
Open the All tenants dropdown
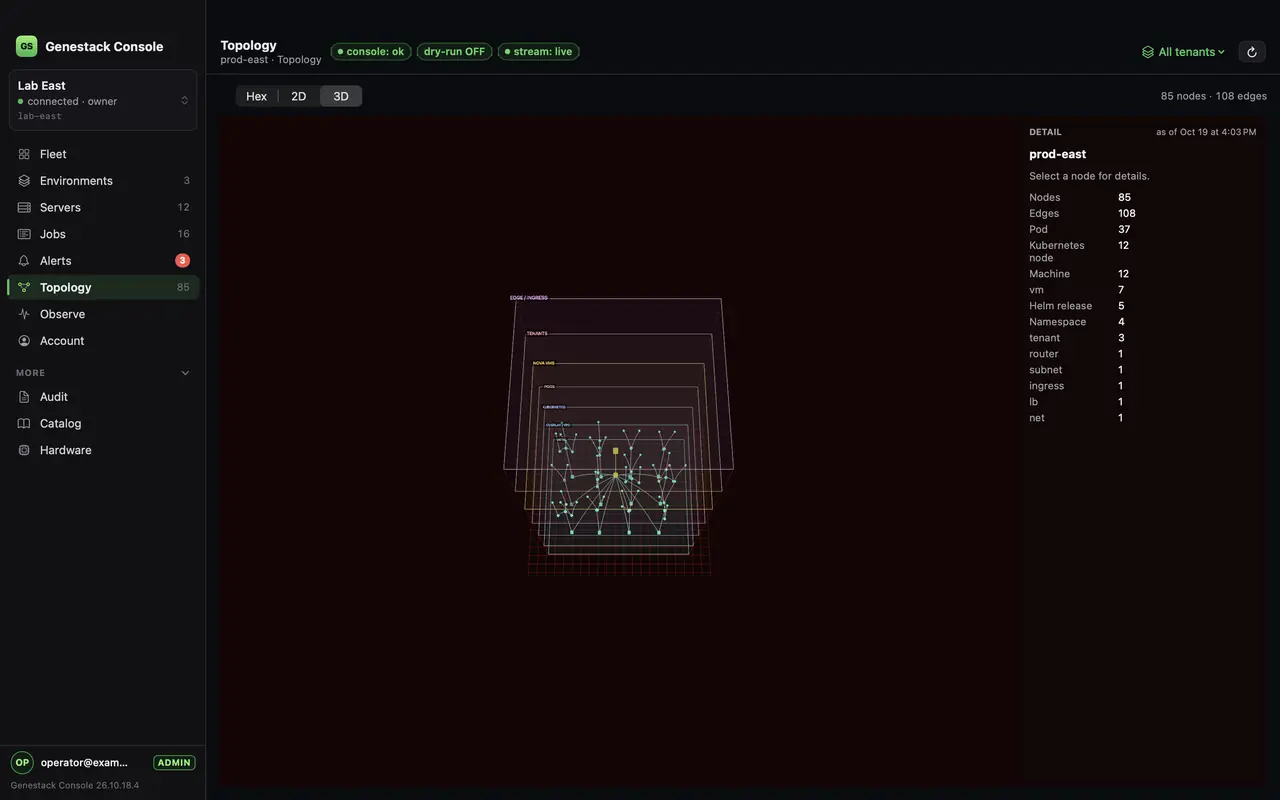pos(1184,52)
